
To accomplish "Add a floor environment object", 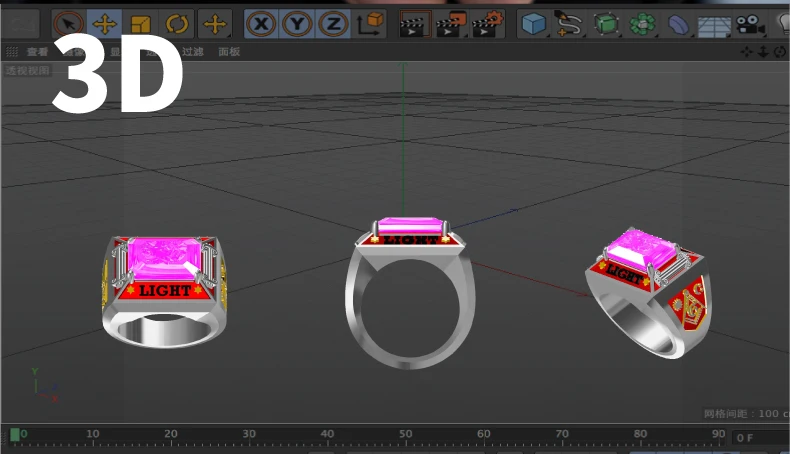I will (x=714, y=25).
